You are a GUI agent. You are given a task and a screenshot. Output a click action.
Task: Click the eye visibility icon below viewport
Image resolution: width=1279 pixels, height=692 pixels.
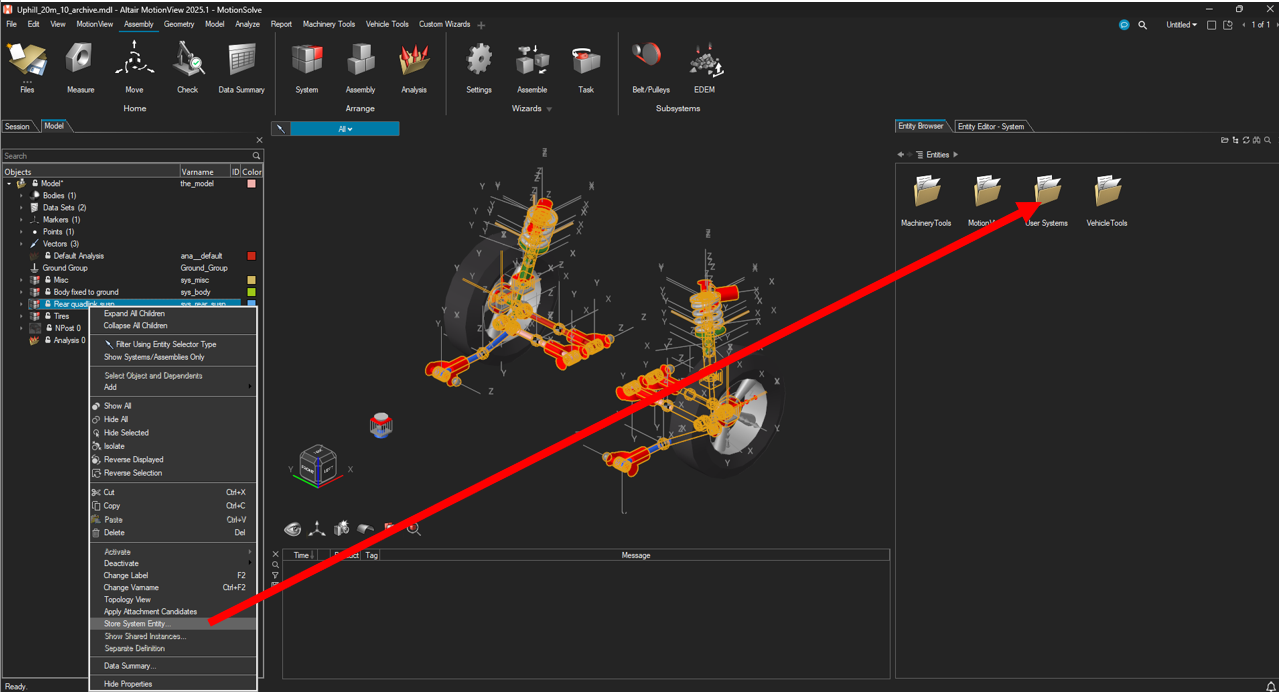point(293,529)
